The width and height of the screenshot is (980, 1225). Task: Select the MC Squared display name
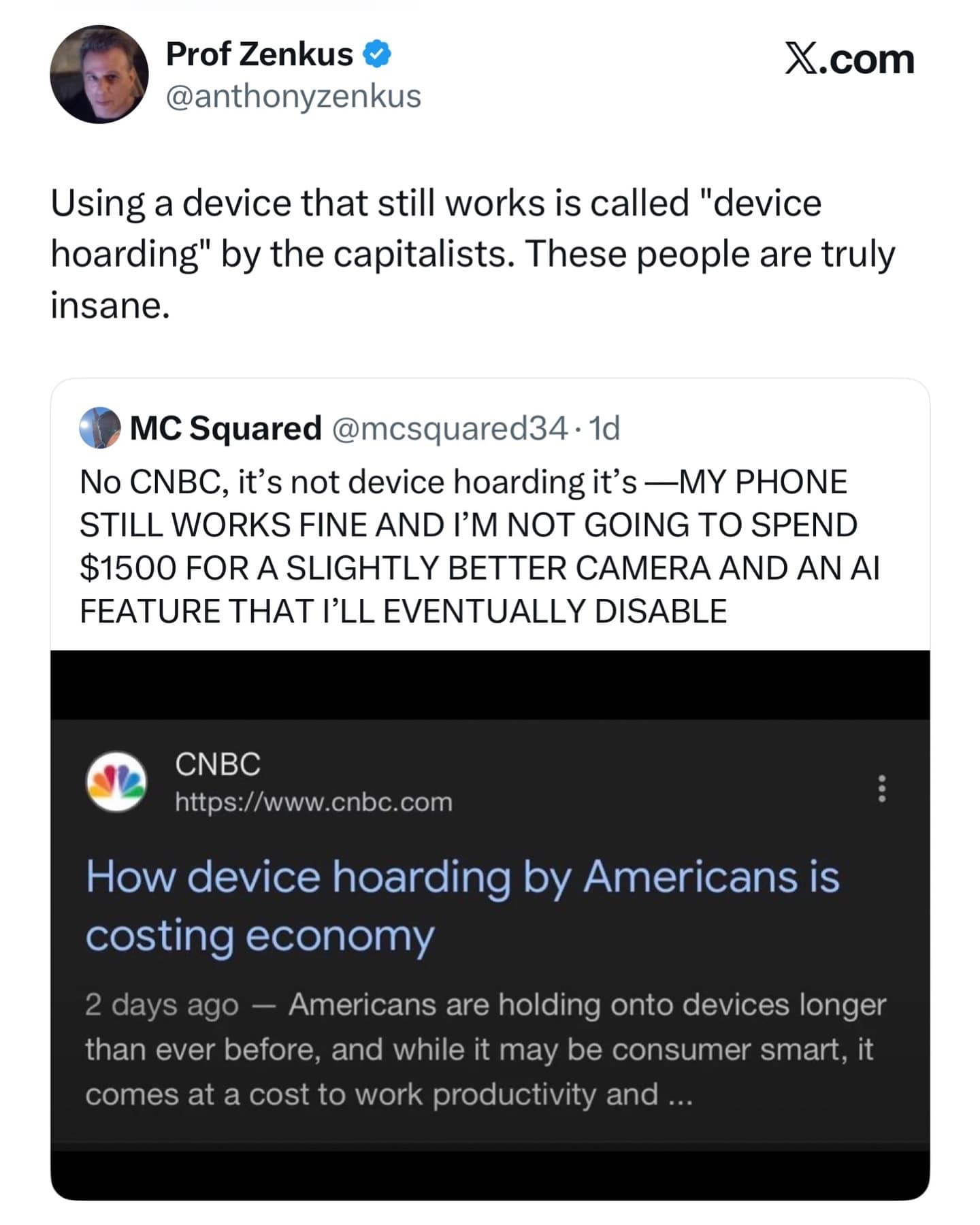(x=225, y=428)
